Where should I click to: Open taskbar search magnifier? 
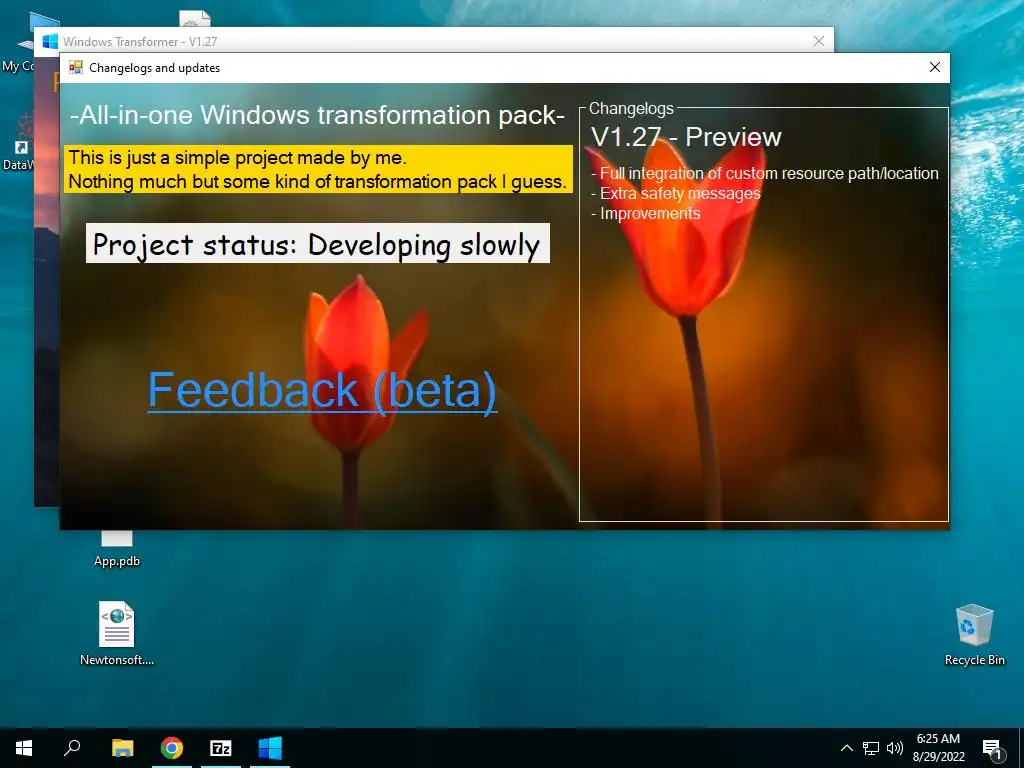click(72, 748)
